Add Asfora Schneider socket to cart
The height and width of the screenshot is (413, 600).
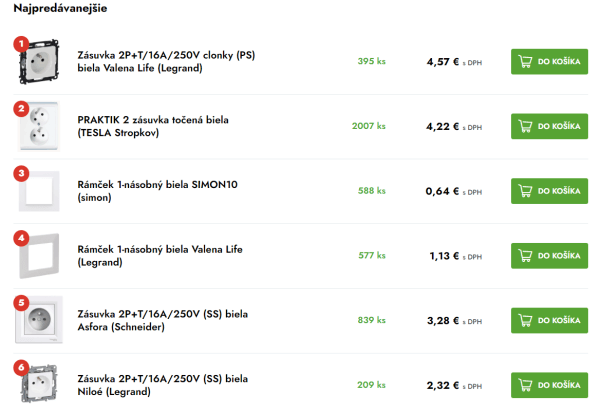pyautogui.click(x=549, y=320)
